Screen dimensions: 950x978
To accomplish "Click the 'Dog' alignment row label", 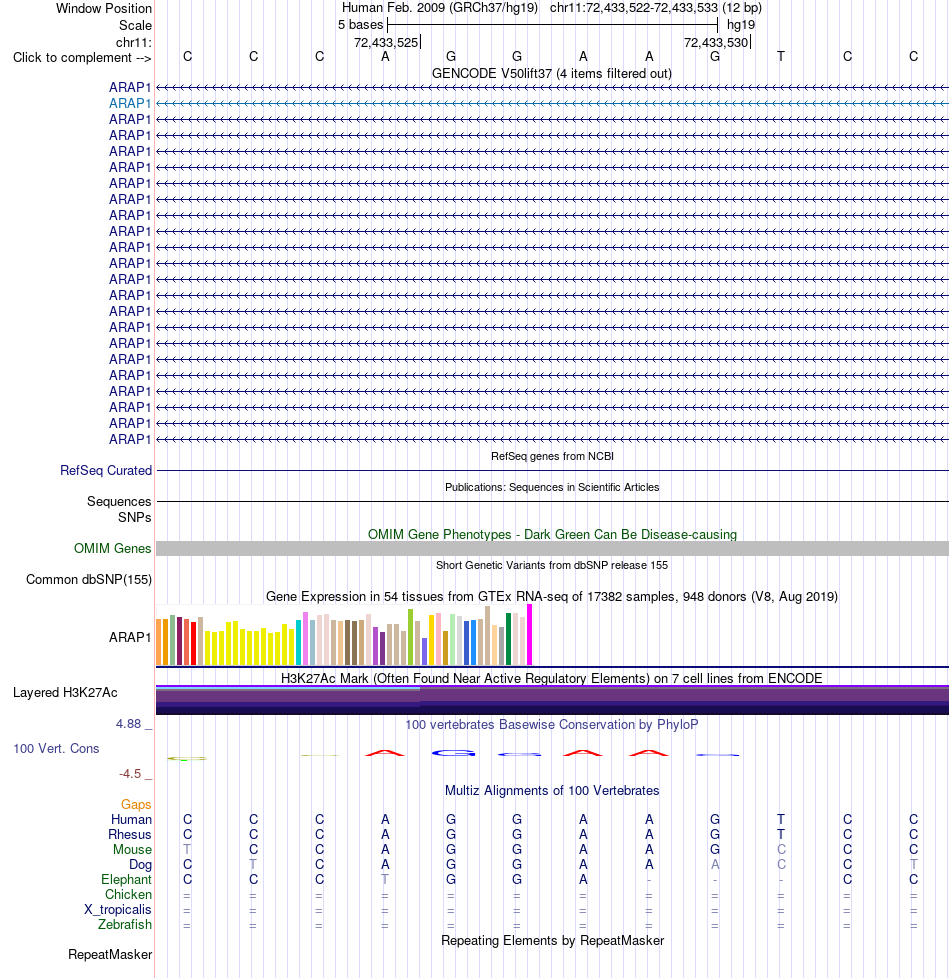I will [140, 864].
